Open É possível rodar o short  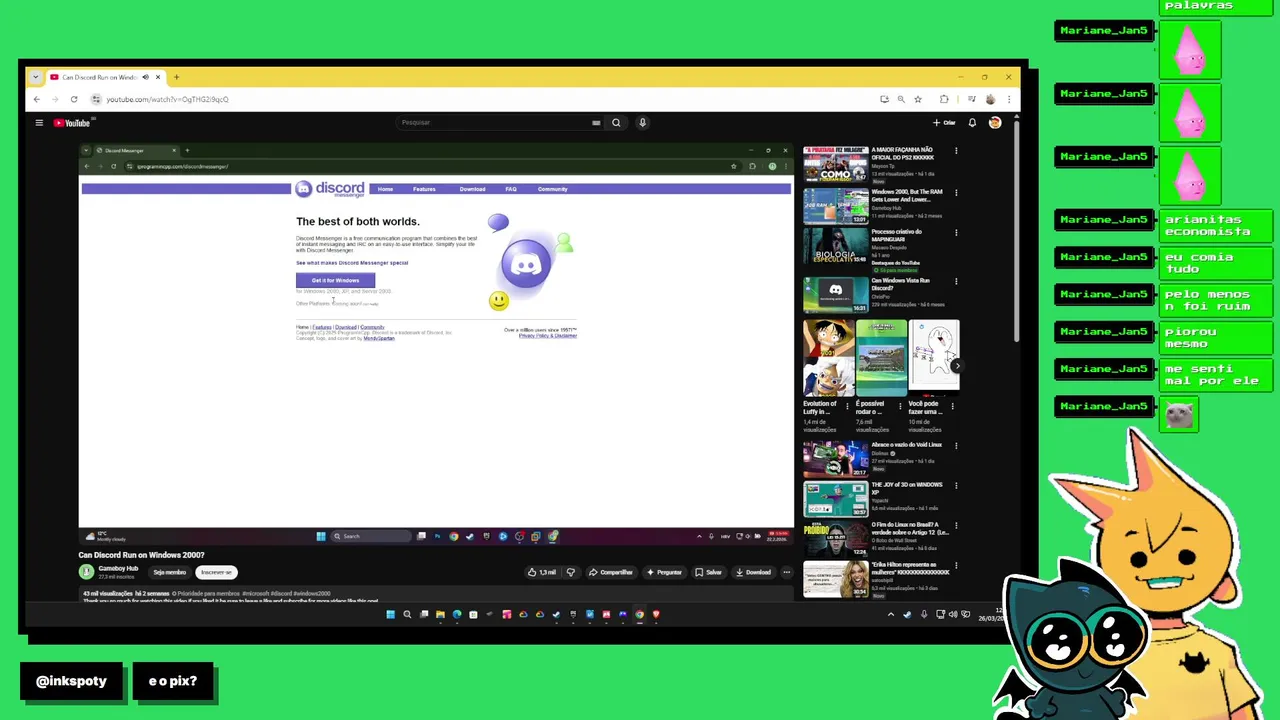(881, 357)
